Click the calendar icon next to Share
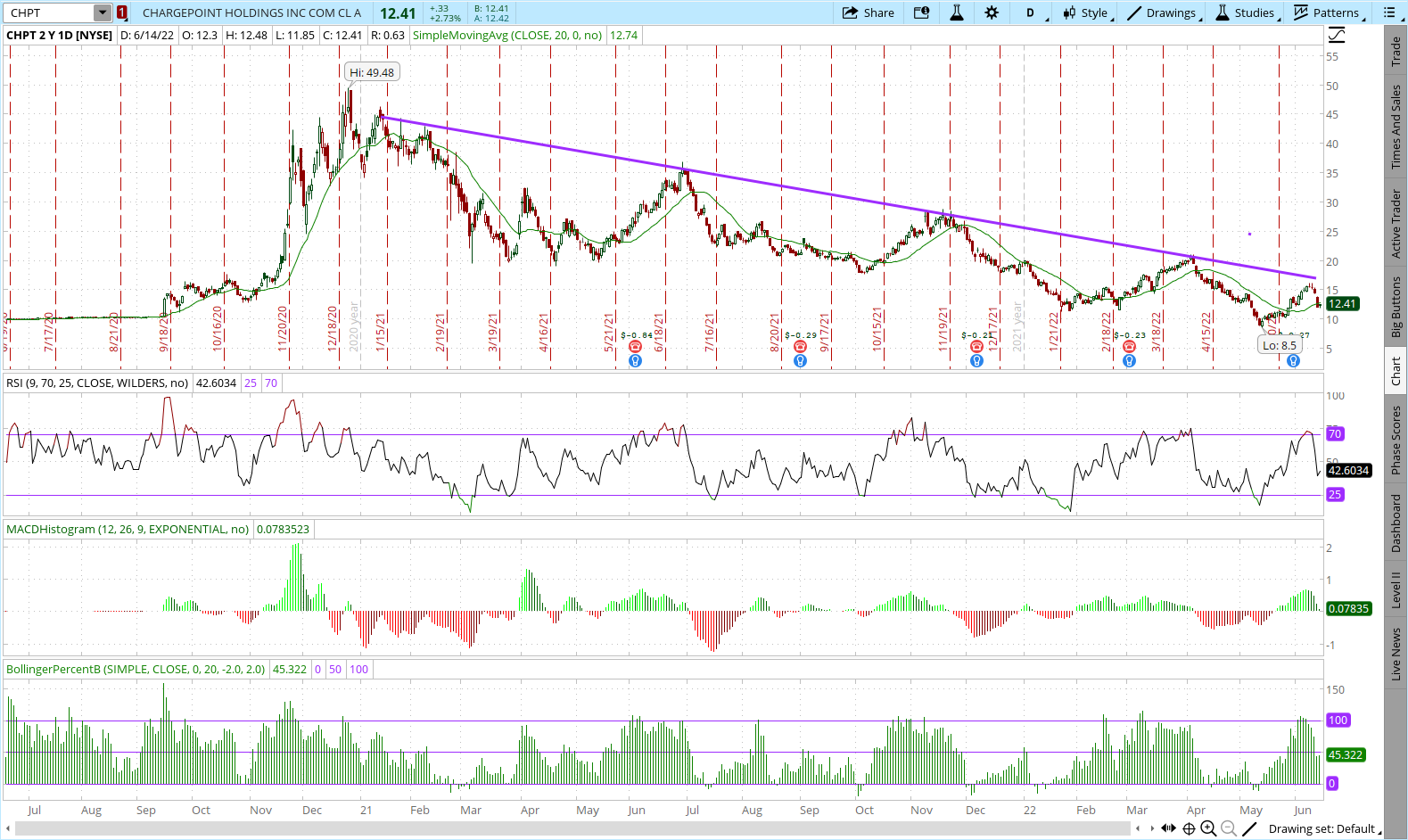 921,12
